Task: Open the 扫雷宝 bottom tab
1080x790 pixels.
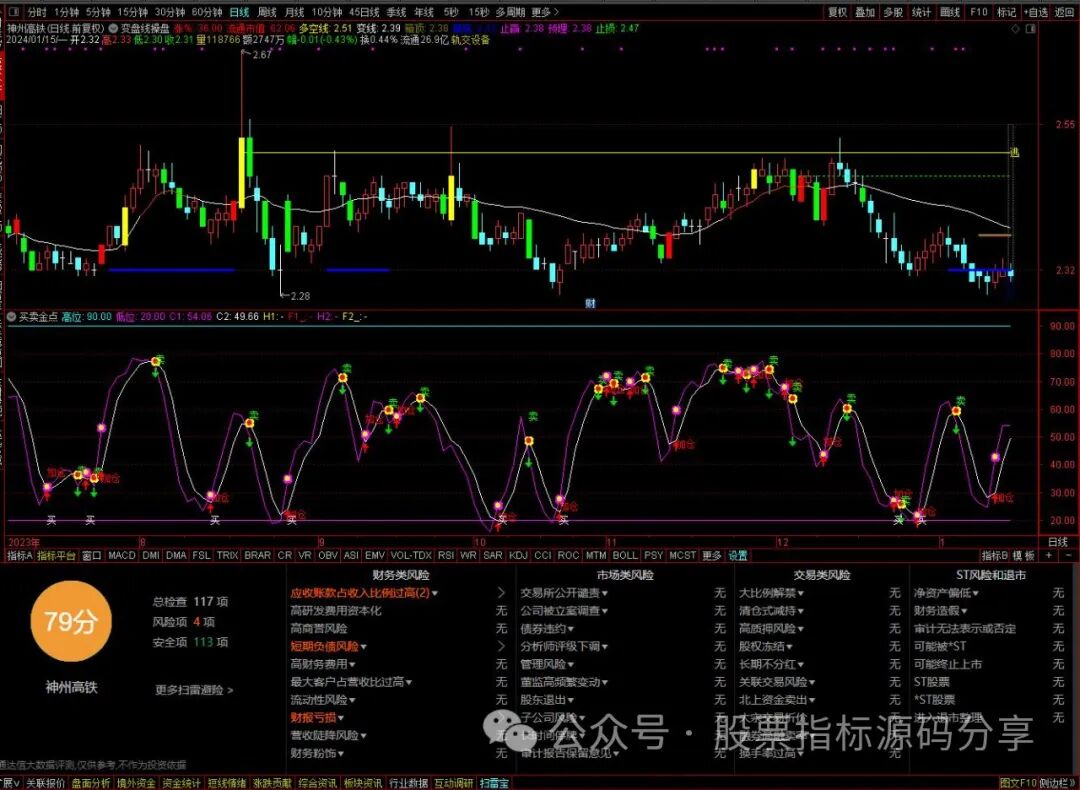Action: coord(495,783)
